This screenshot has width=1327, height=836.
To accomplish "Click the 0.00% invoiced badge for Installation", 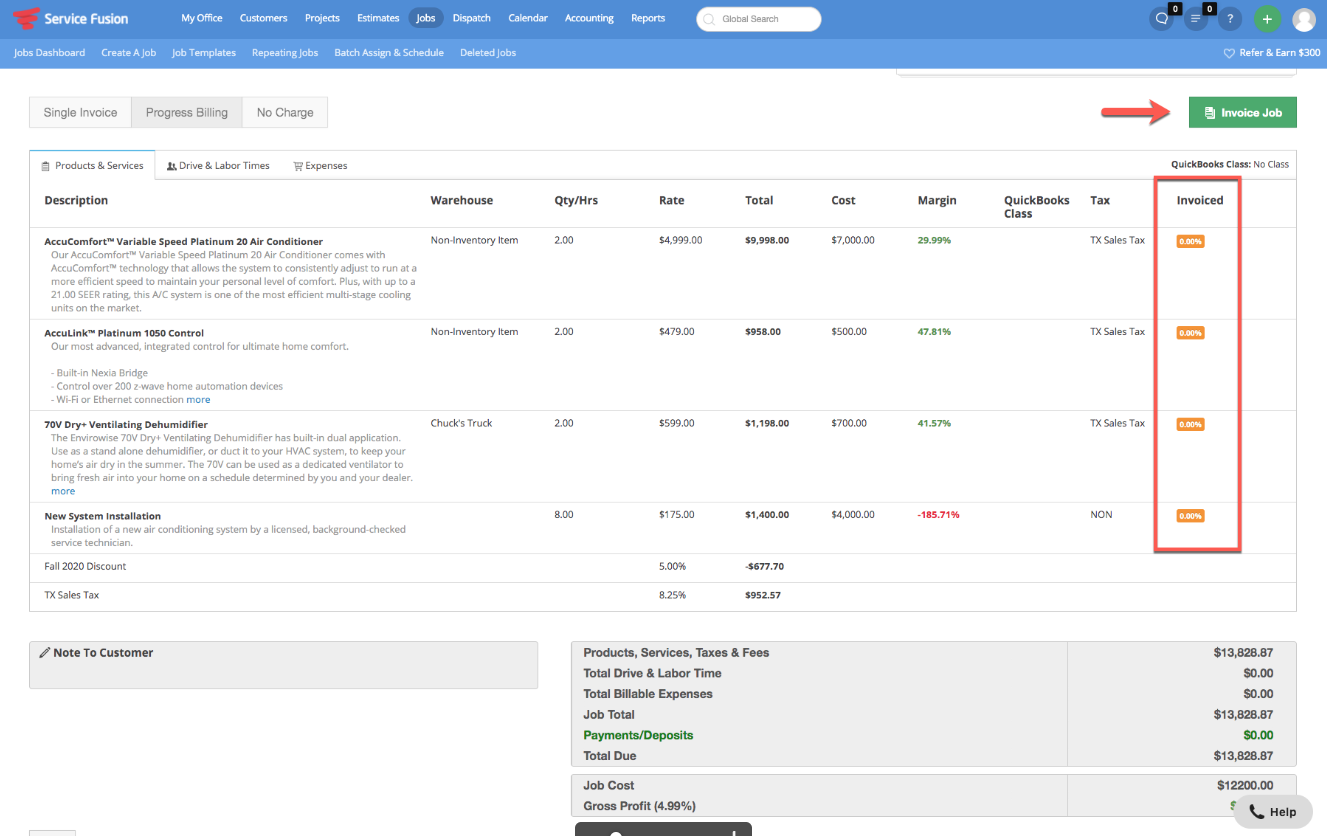I will click(x=1190, y=516).
